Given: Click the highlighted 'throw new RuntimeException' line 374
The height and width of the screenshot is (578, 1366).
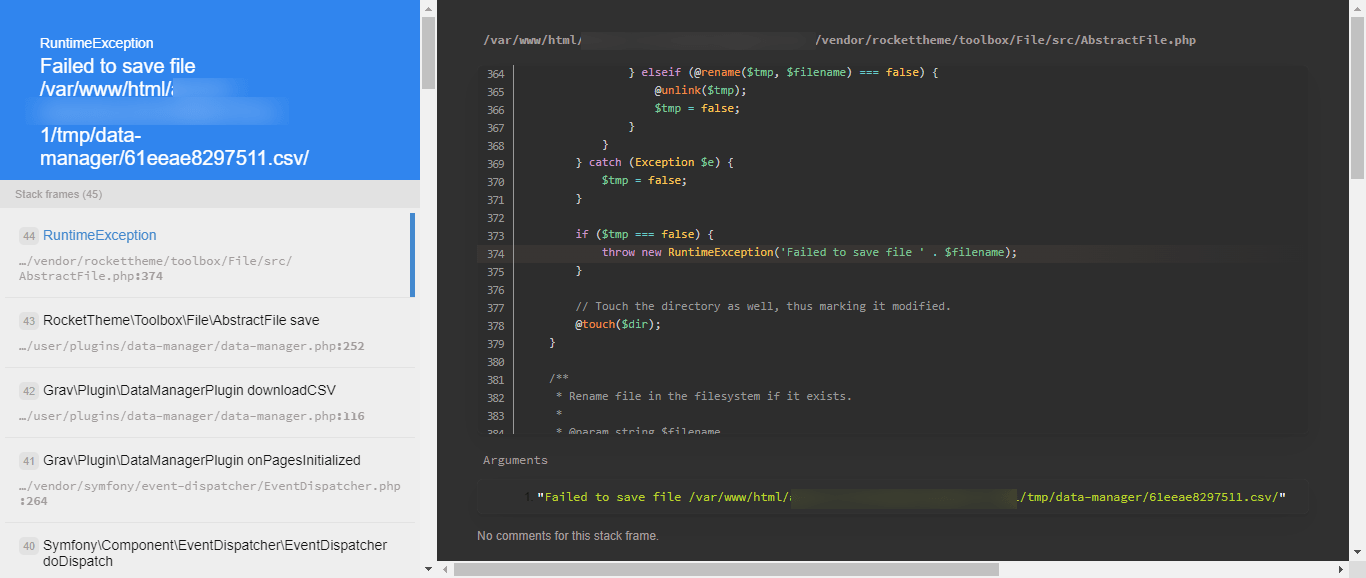Looking at the screenshot, I should coord(809,253).
